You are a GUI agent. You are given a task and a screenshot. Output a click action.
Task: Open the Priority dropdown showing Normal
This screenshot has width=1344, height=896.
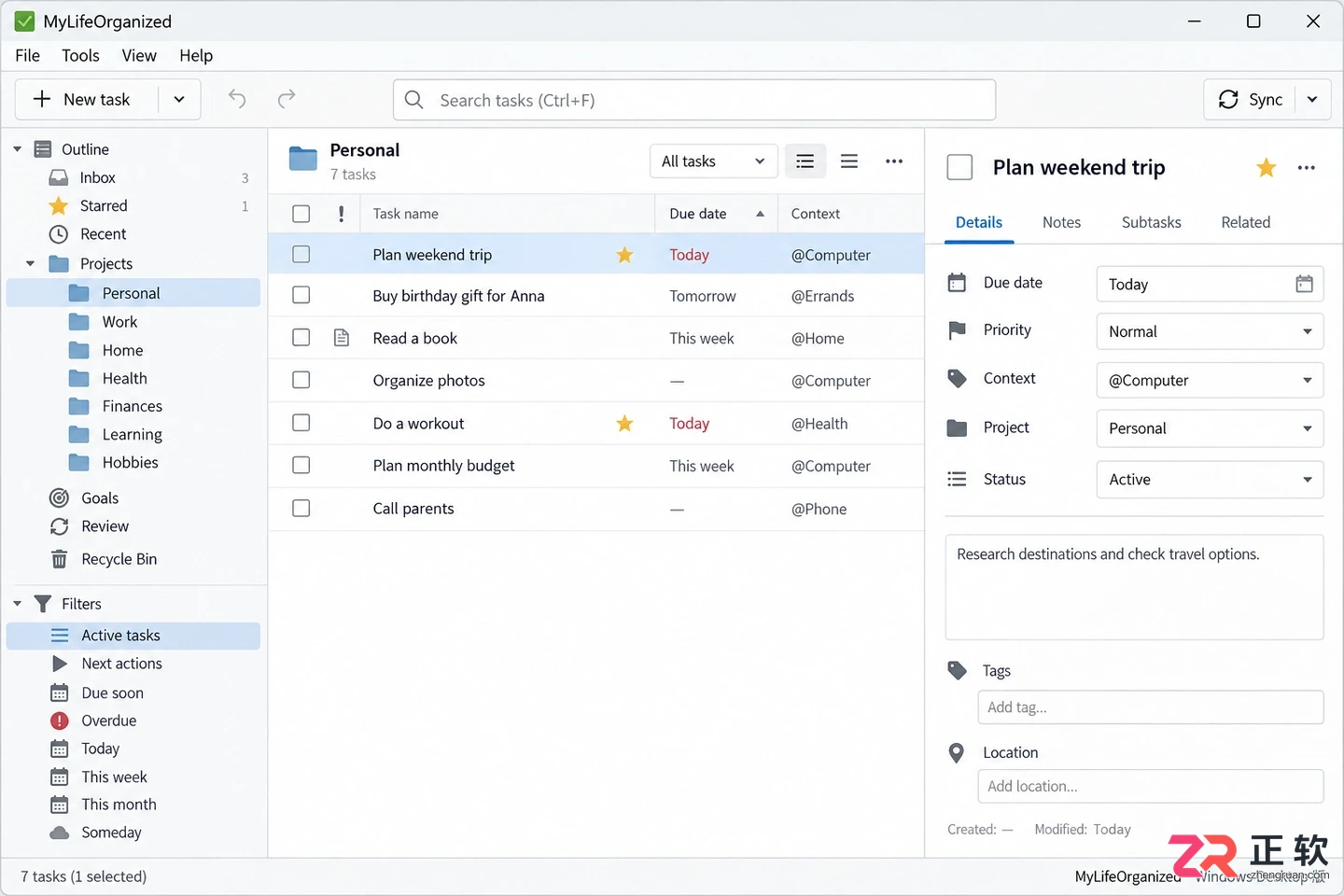(1210, 331)
